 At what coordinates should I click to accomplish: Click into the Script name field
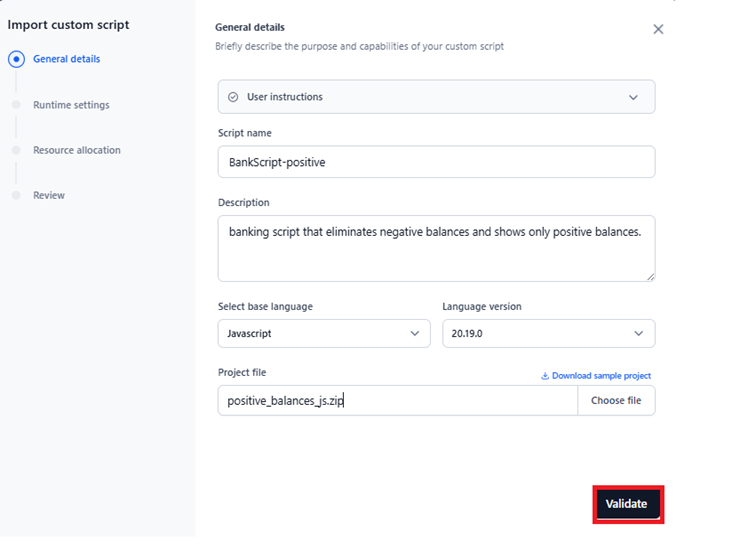[436, 162]
